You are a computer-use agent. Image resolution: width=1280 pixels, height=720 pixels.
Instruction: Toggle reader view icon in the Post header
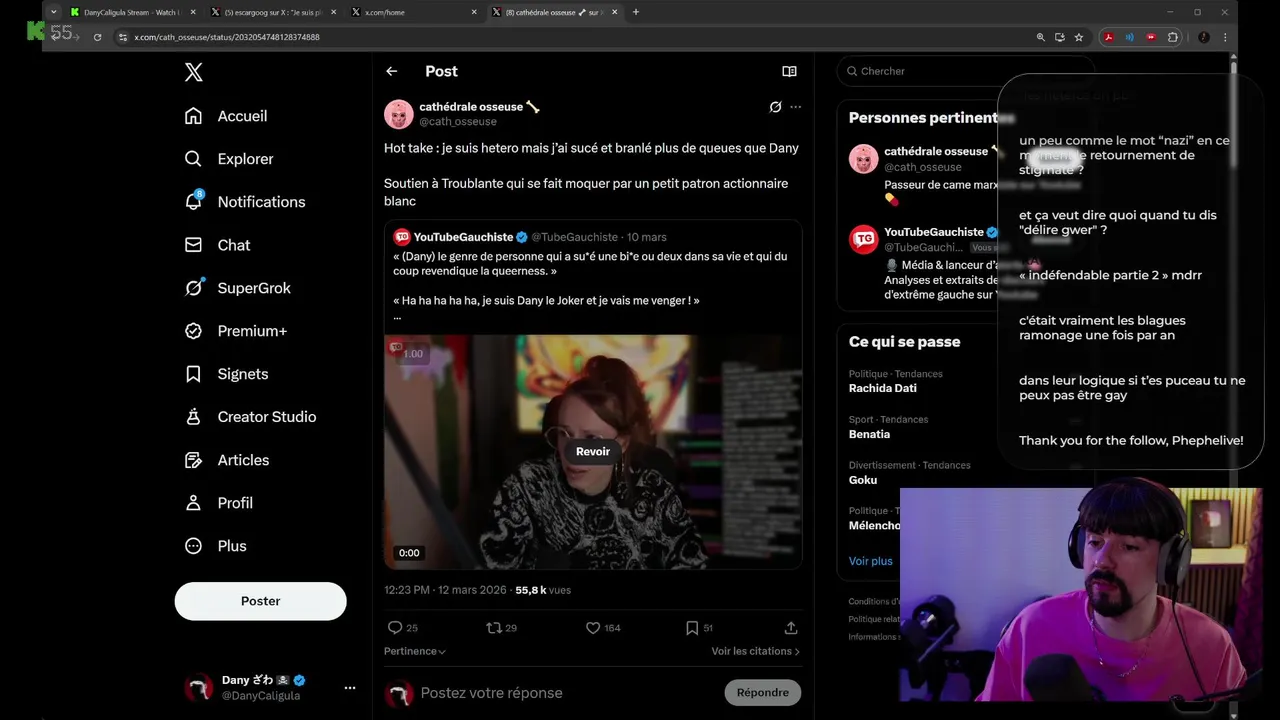789,71
